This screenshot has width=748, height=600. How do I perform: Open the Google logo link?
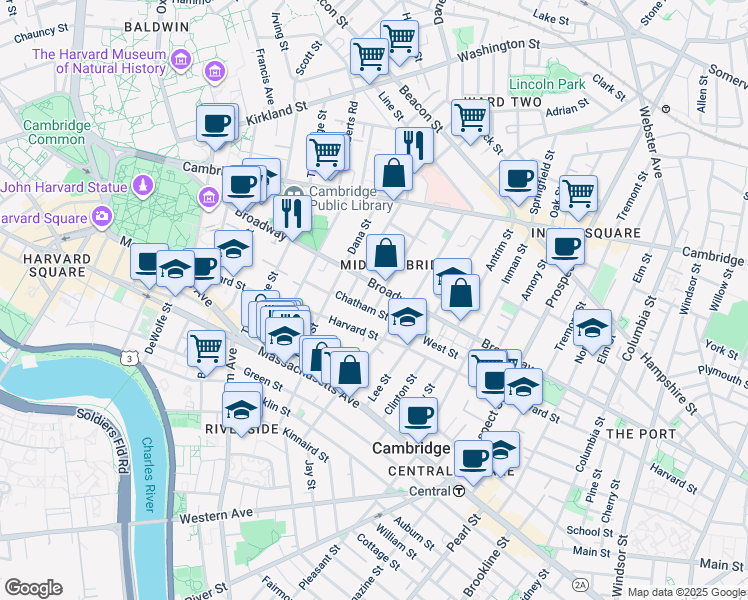(33, 588)
